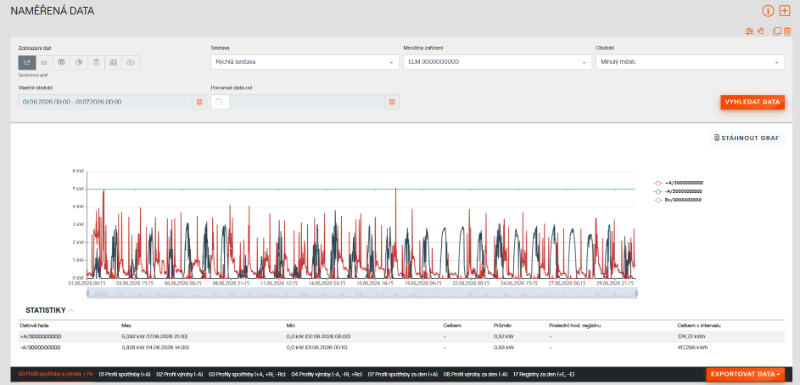Open the Období dropdown showing Minulý měsíc
This screenshot has height=385, width=800.
pyautogui.click(x=690, y=62)
